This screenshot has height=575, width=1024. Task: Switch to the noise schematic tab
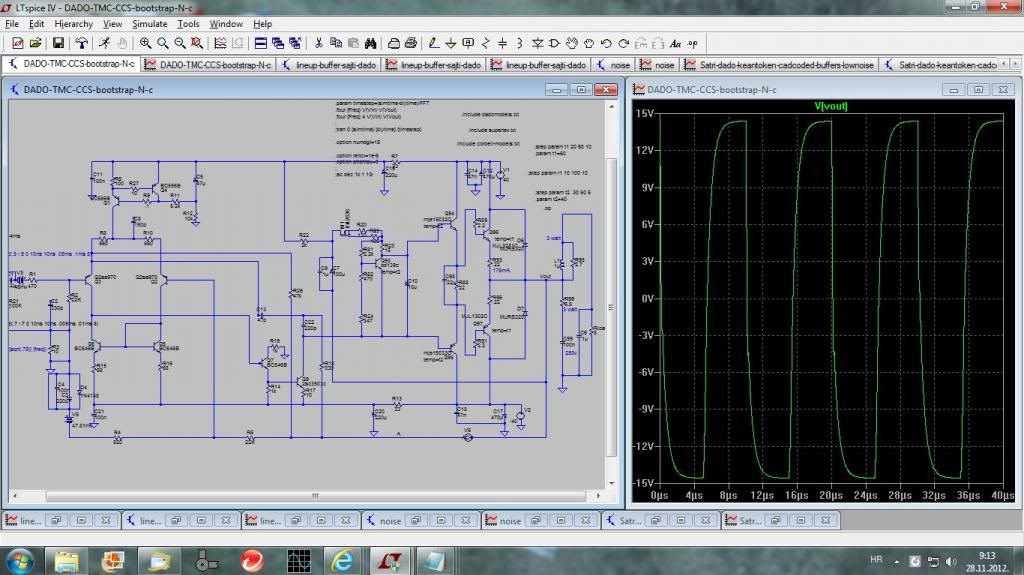(x=613, y=65)
